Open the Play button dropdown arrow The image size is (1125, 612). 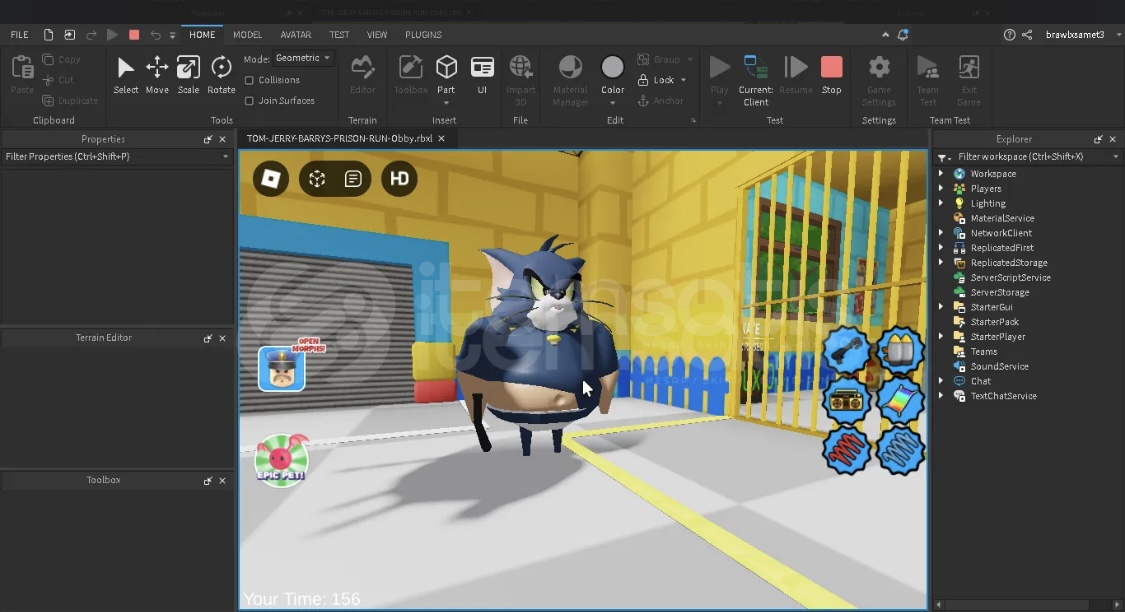click(x=719, y=103)
